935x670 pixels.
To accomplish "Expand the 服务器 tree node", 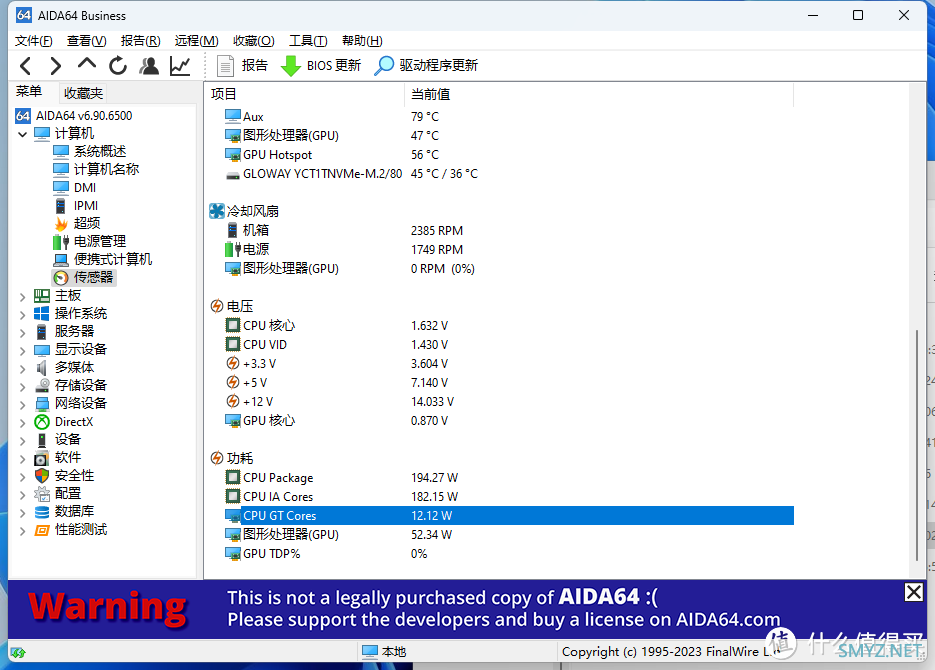I will (23, 332).
